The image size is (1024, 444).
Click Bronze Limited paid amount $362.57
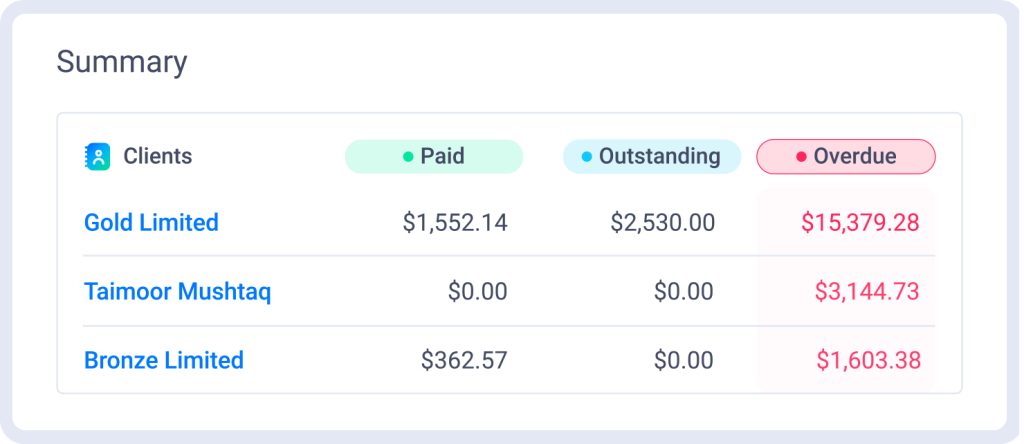click(x=464, y=360)
